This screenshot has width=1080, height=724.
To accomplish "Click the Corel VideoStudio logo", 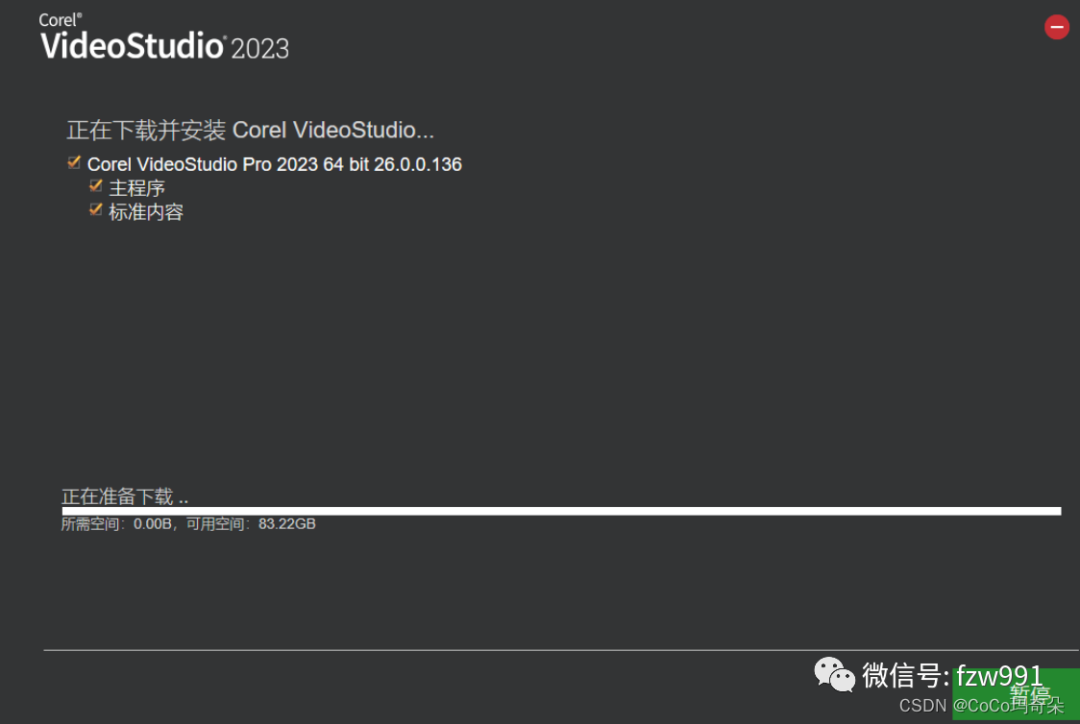I will coord(164,37).
